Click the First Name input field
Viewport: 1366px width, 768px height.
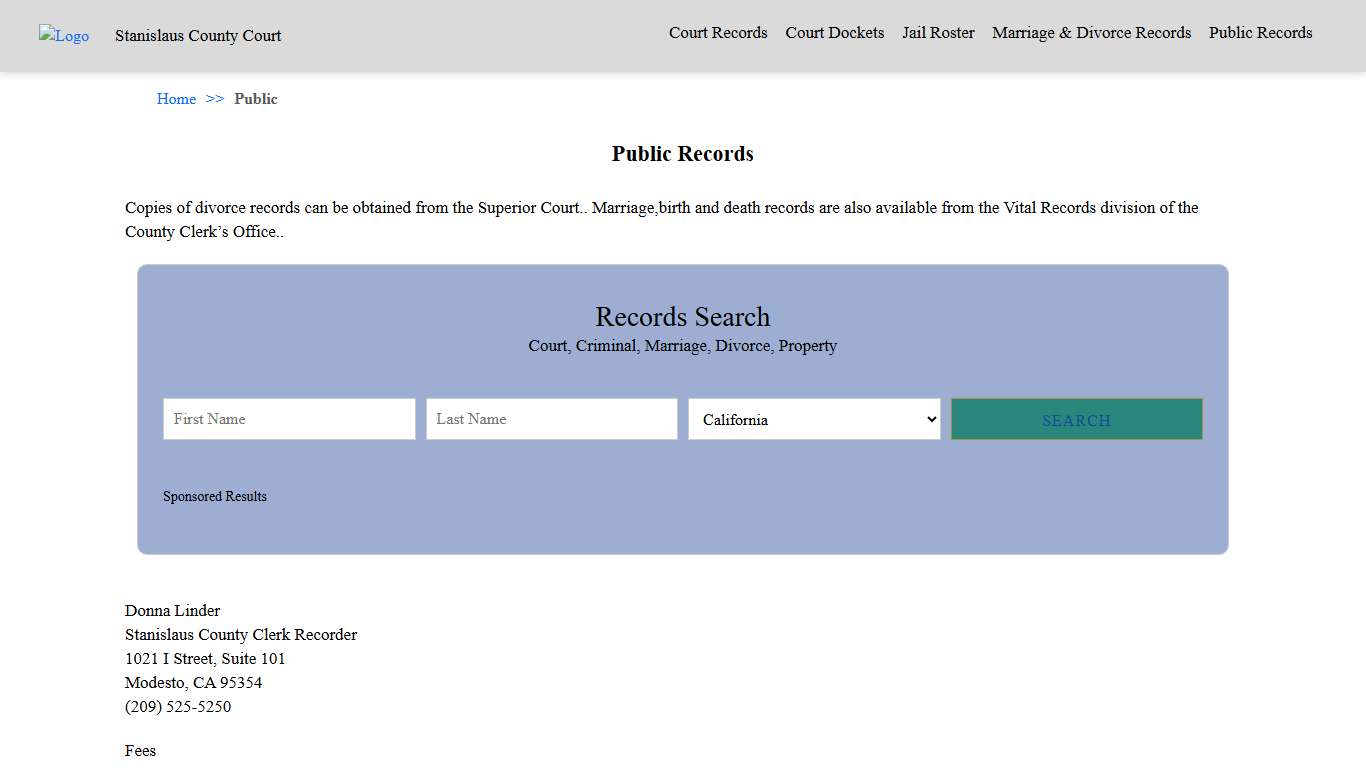pos(288,419)
